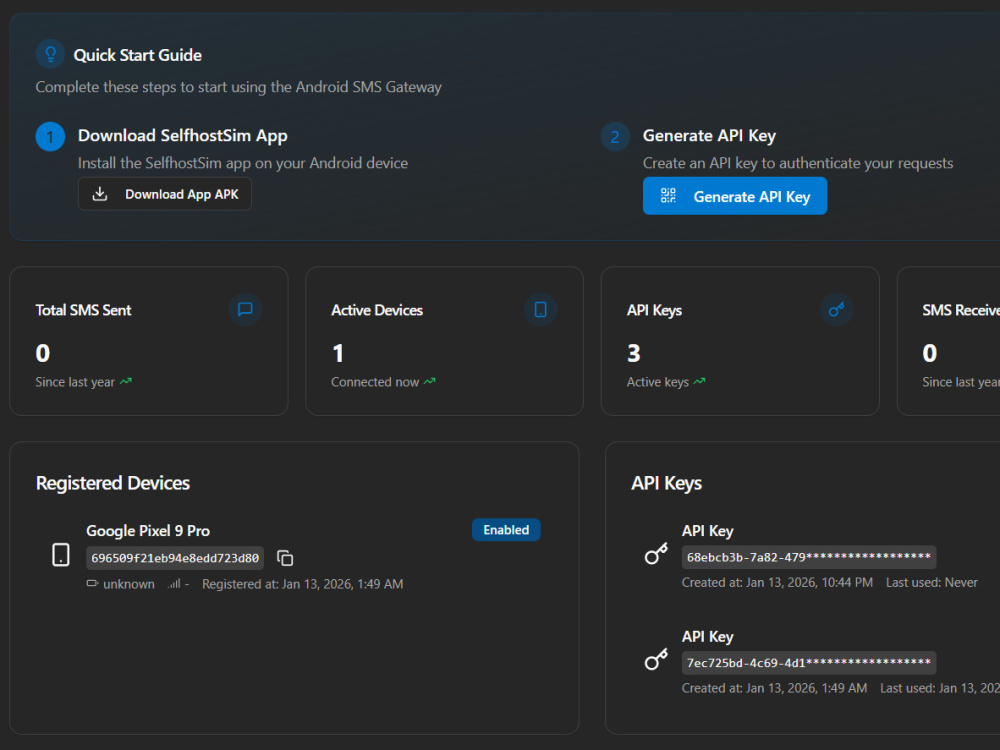Viewport: 1000px width, 750px height.
Task: Click the API Keys panel heading
Action: (666, 483)
